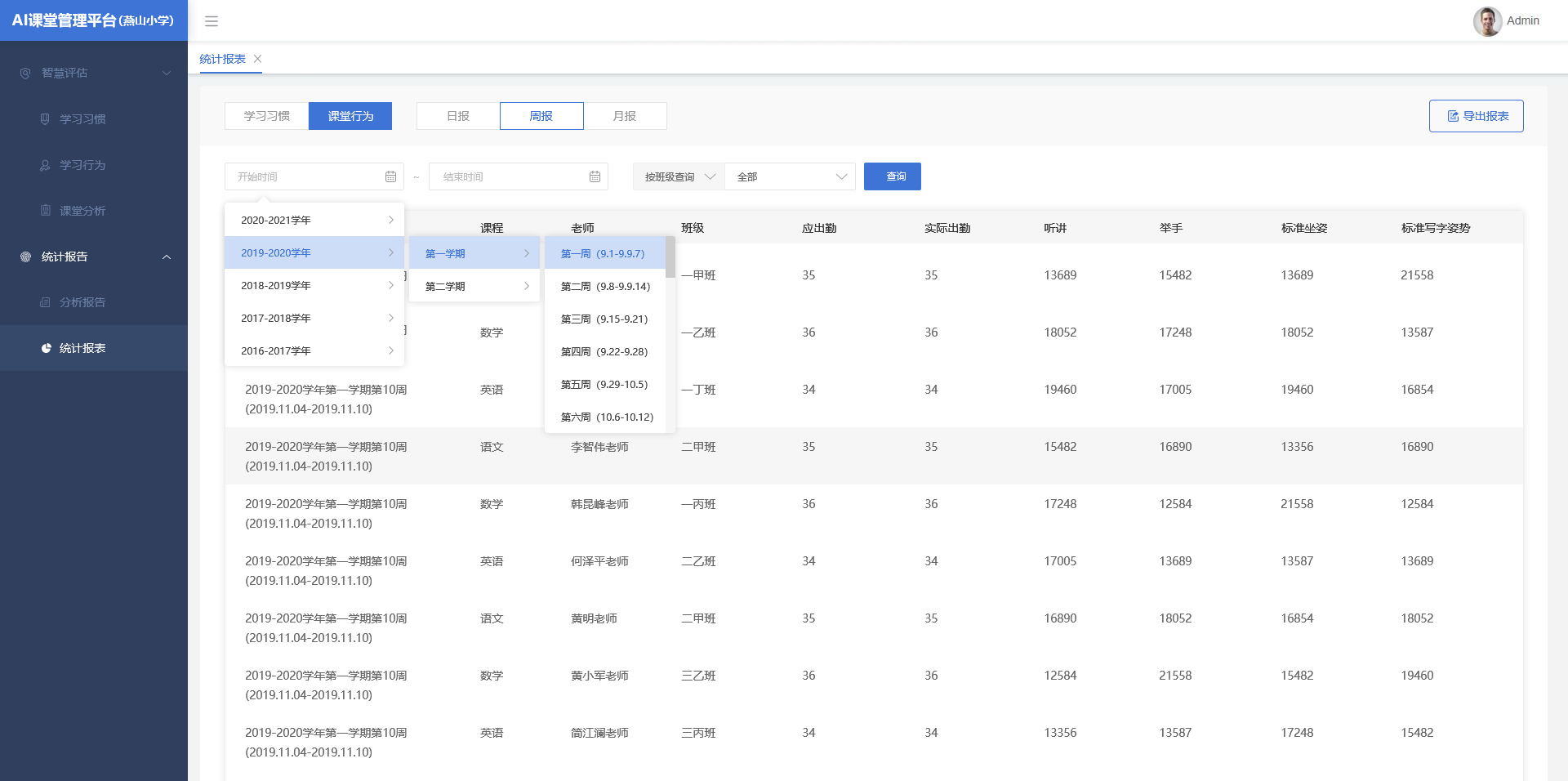The image size is (1568, 781).
Task: Expand the 智慧评估 menu chevron
Action: coord(167,73)
